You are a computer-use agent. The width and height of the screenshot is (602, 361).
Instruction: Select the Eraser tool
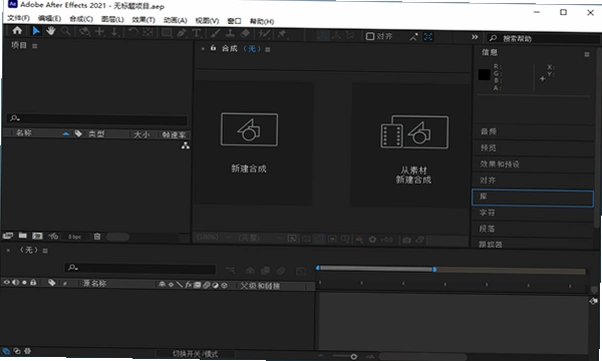point(245,34)
